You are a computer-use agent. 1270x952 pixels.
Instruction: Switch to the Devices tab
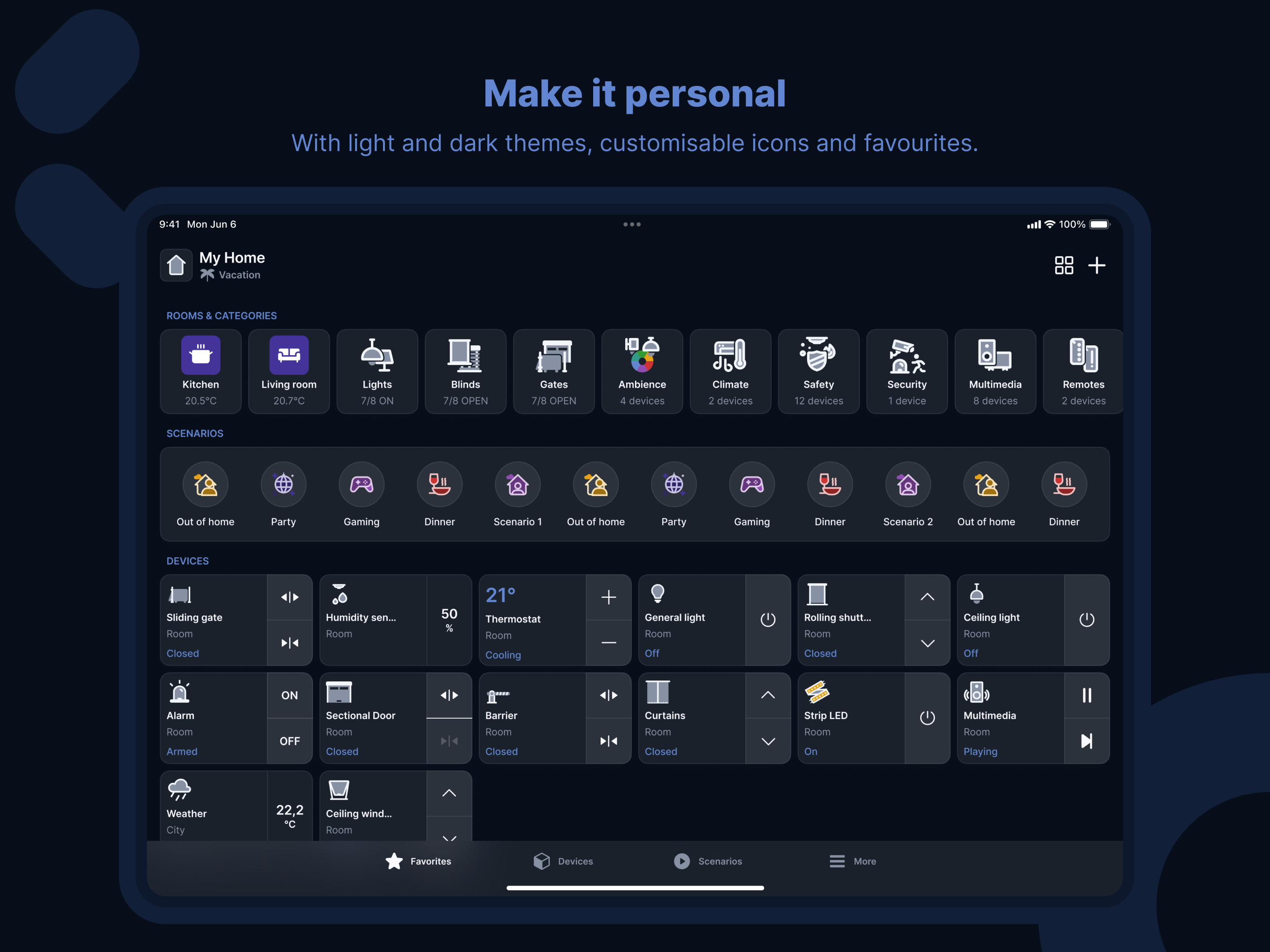563,861
